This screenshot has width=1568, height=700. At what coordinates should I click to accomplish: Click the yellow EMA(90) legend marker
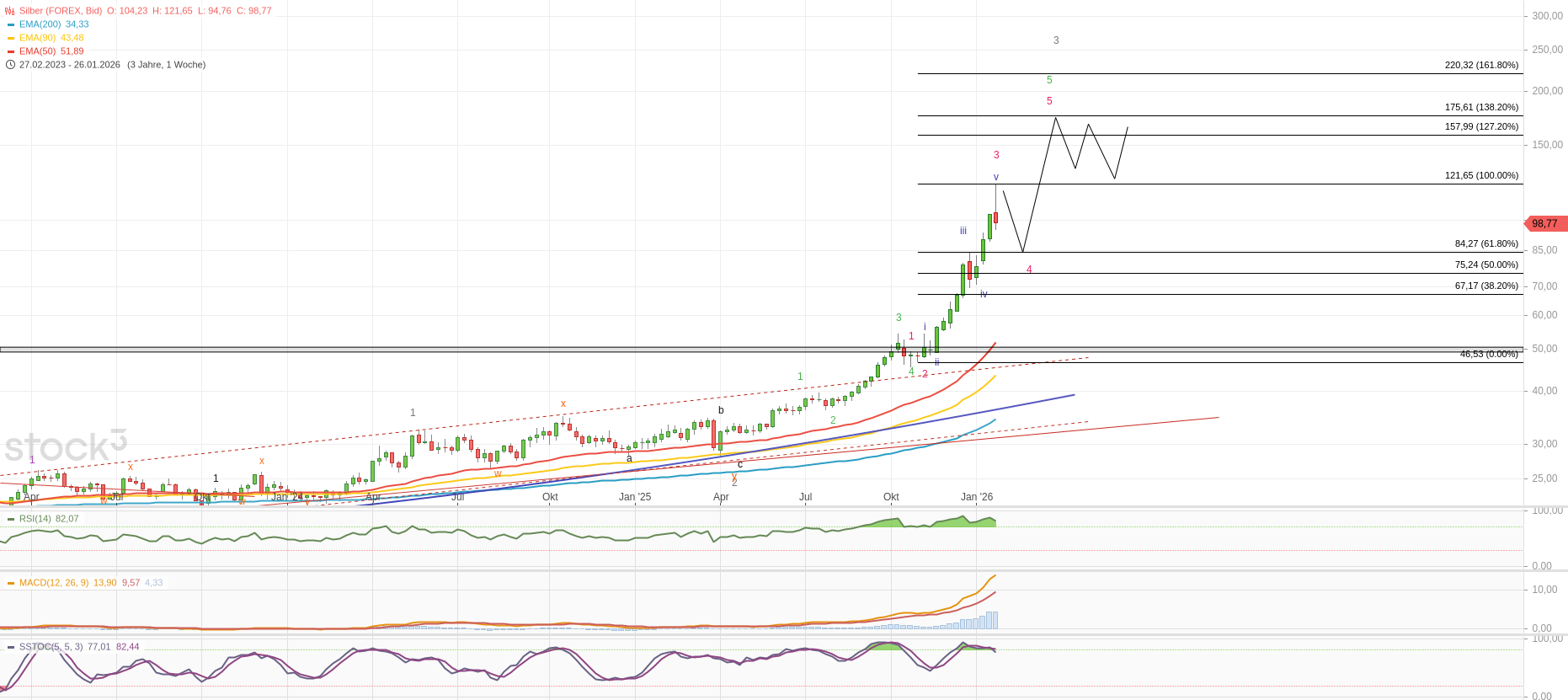point(11,38)
